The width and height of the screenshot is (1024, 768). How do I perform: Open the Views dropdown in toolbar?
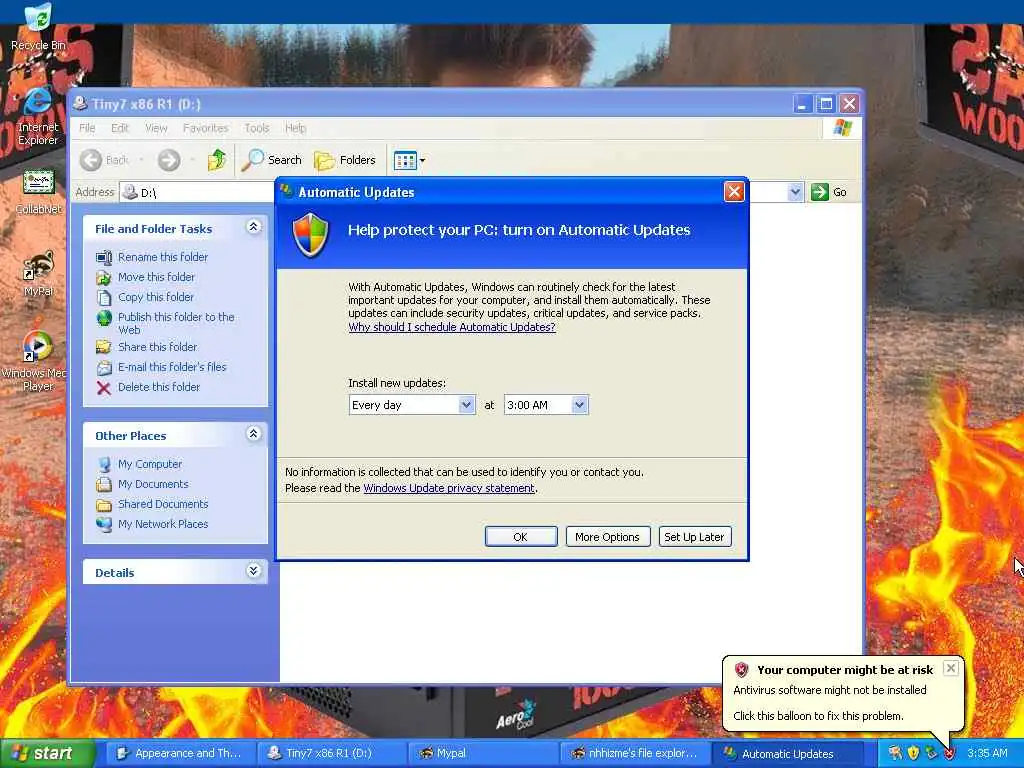pos(409,160)
